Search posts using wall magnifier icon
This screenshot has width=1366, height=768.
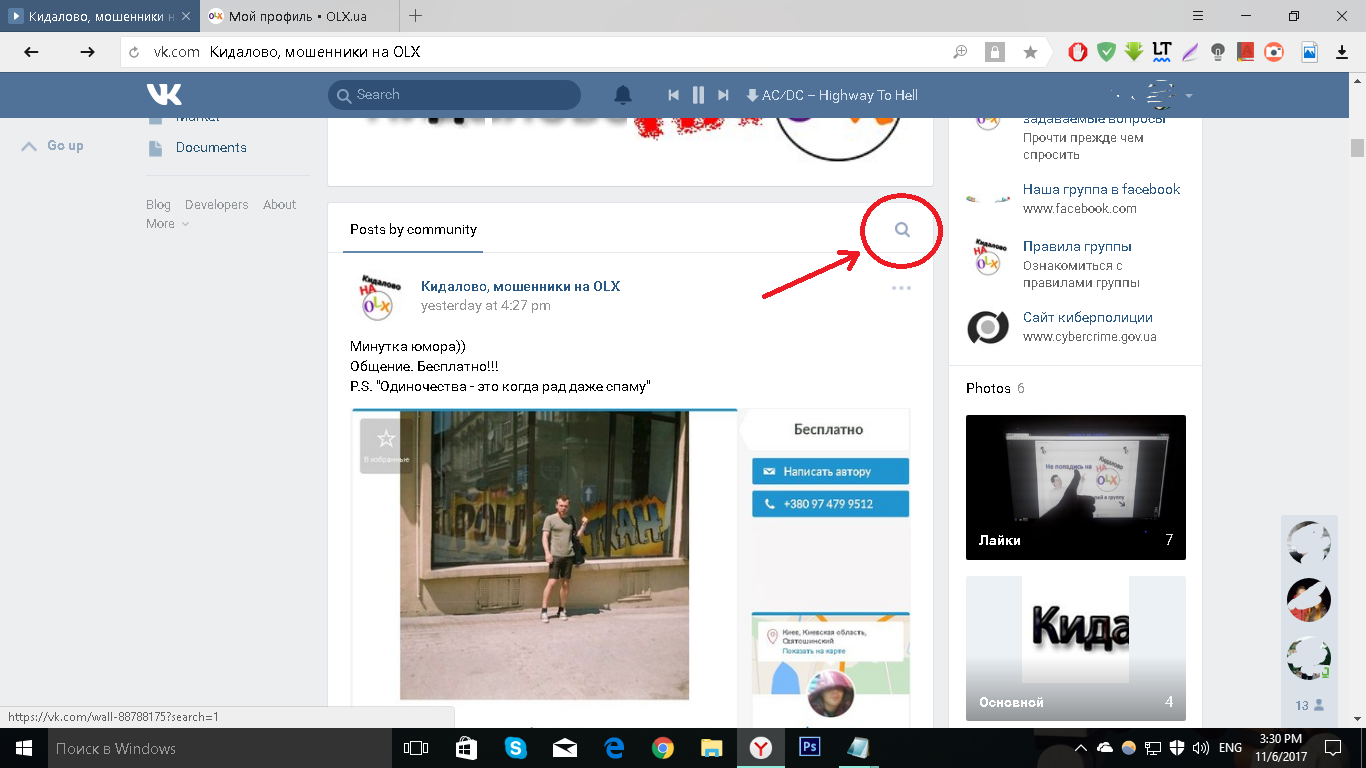click(902, 230)
